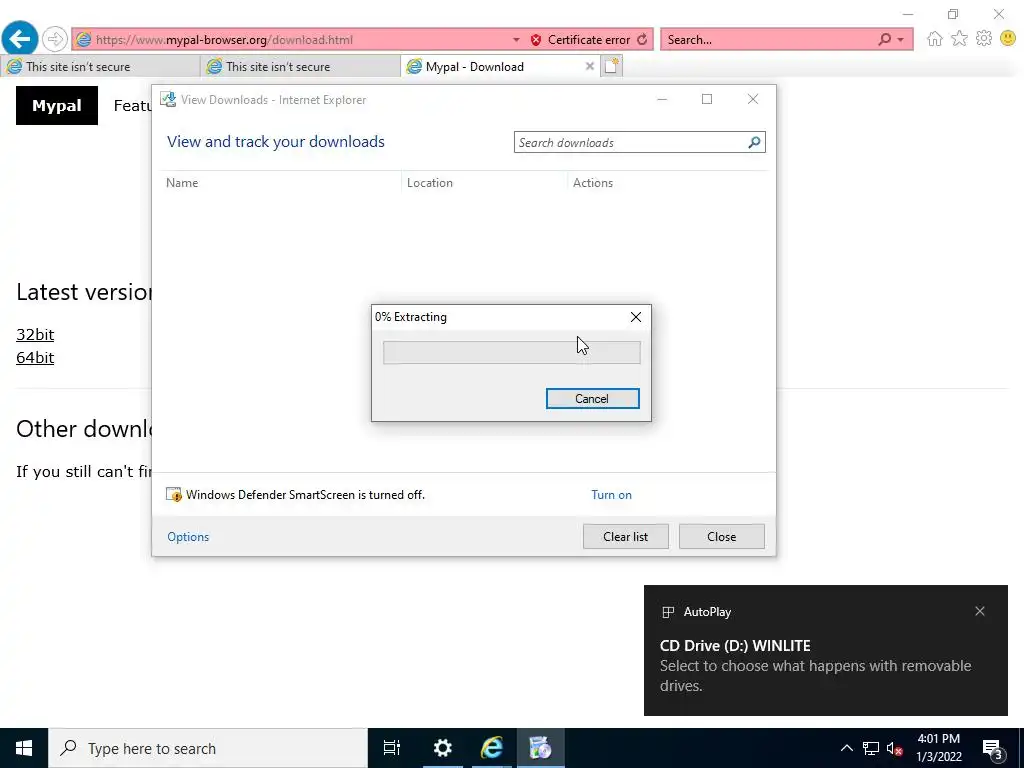Download the 64bit version link
This screenshot has height=768, width=1024.
(35, 358)
